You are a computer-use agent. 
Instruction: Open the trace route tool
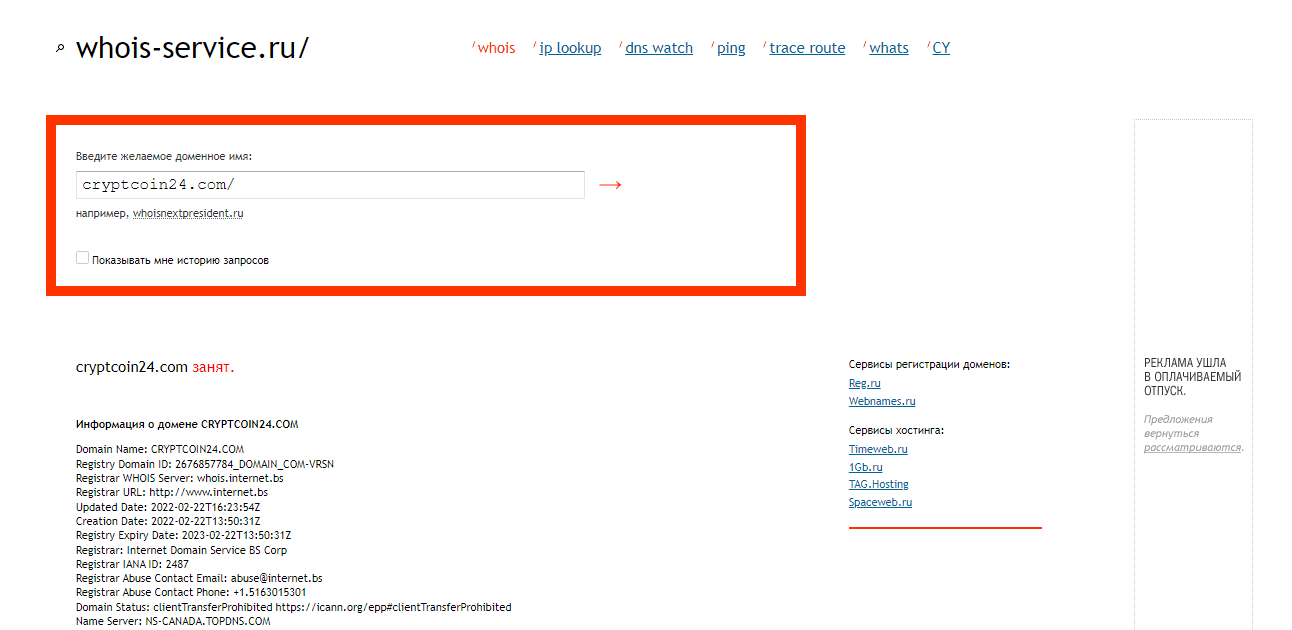807,48
